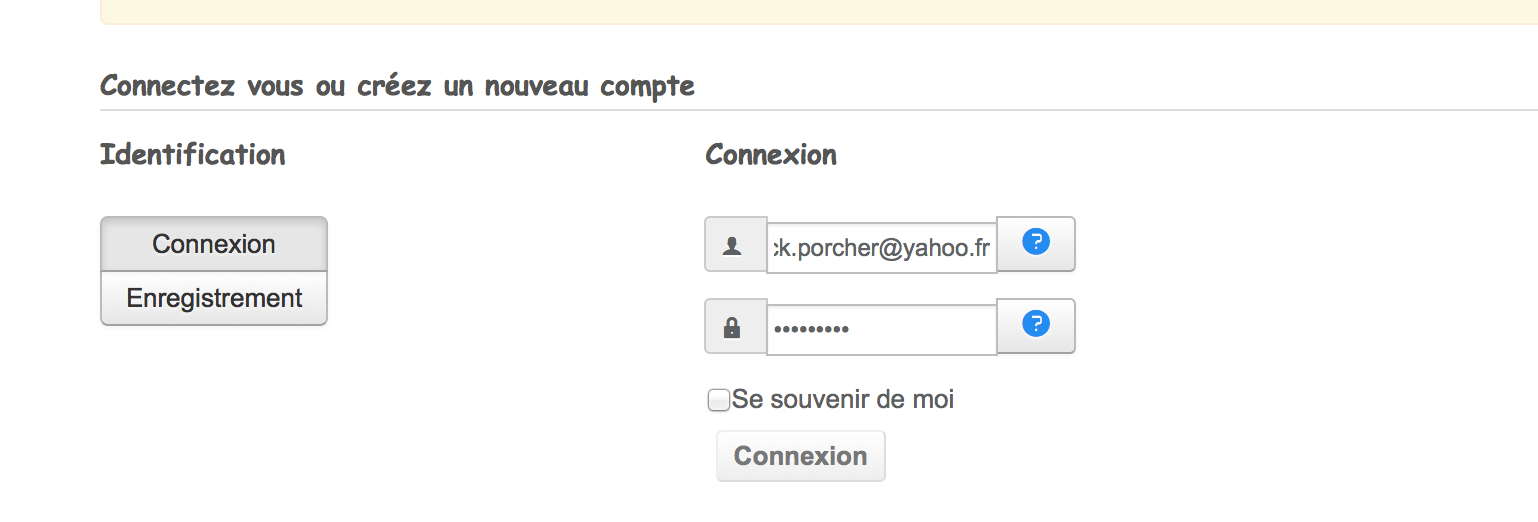Click the "Connectez vous ou créez un nouveau compte" title
Image resolution: width=1538 pixels, height=522 pixels.
(397, 86)
